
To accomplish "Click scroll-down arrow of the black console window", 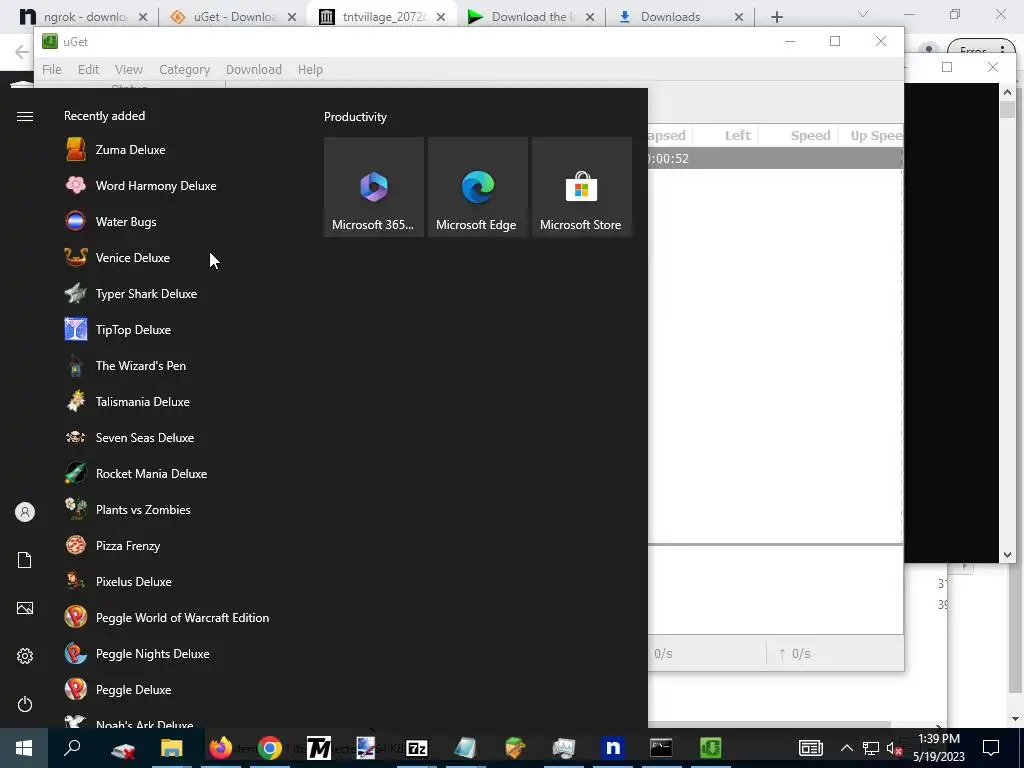I will [1007, 555].
